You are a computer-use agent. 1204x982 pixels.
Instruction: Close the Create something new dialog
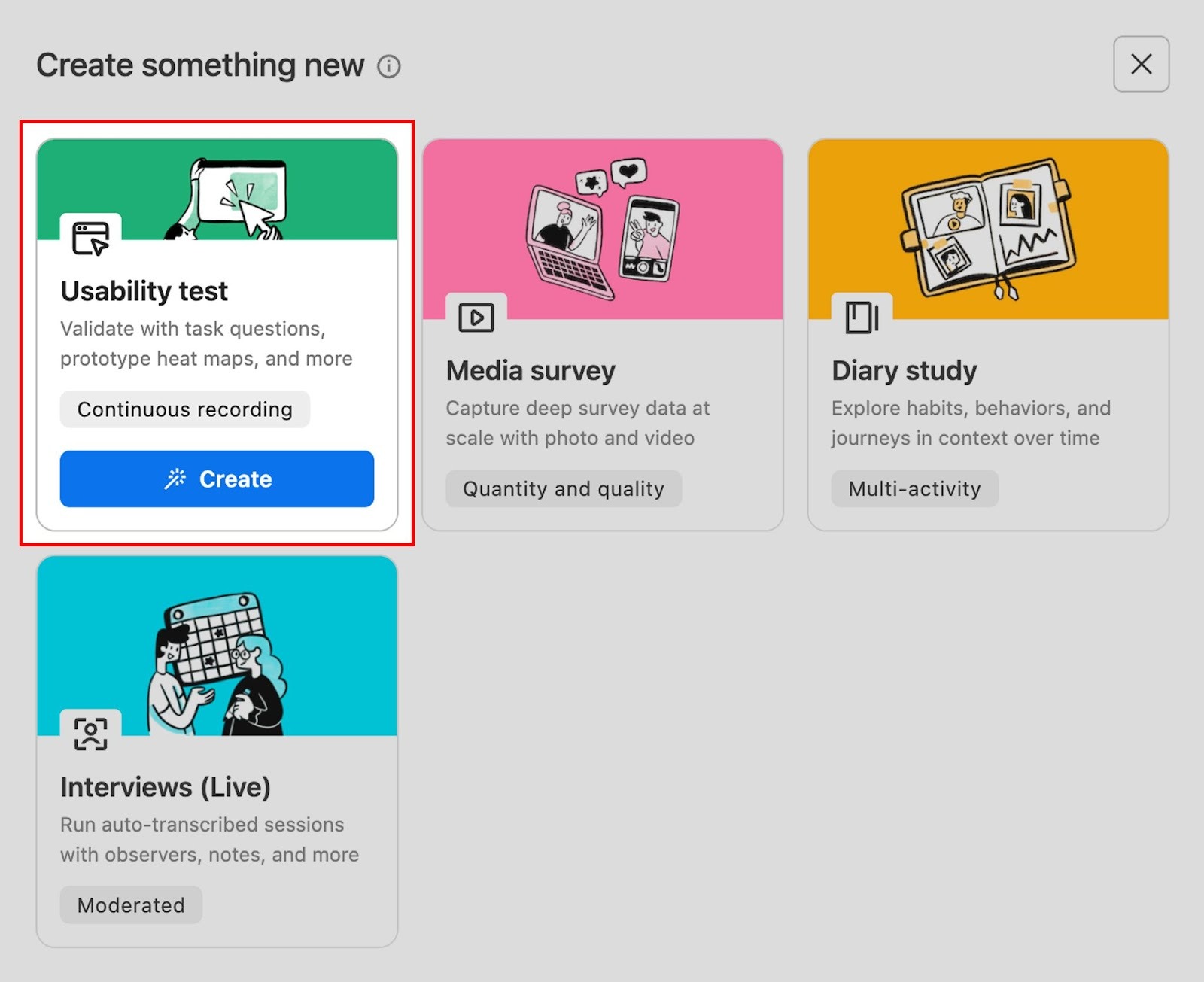click(1141, 65)
